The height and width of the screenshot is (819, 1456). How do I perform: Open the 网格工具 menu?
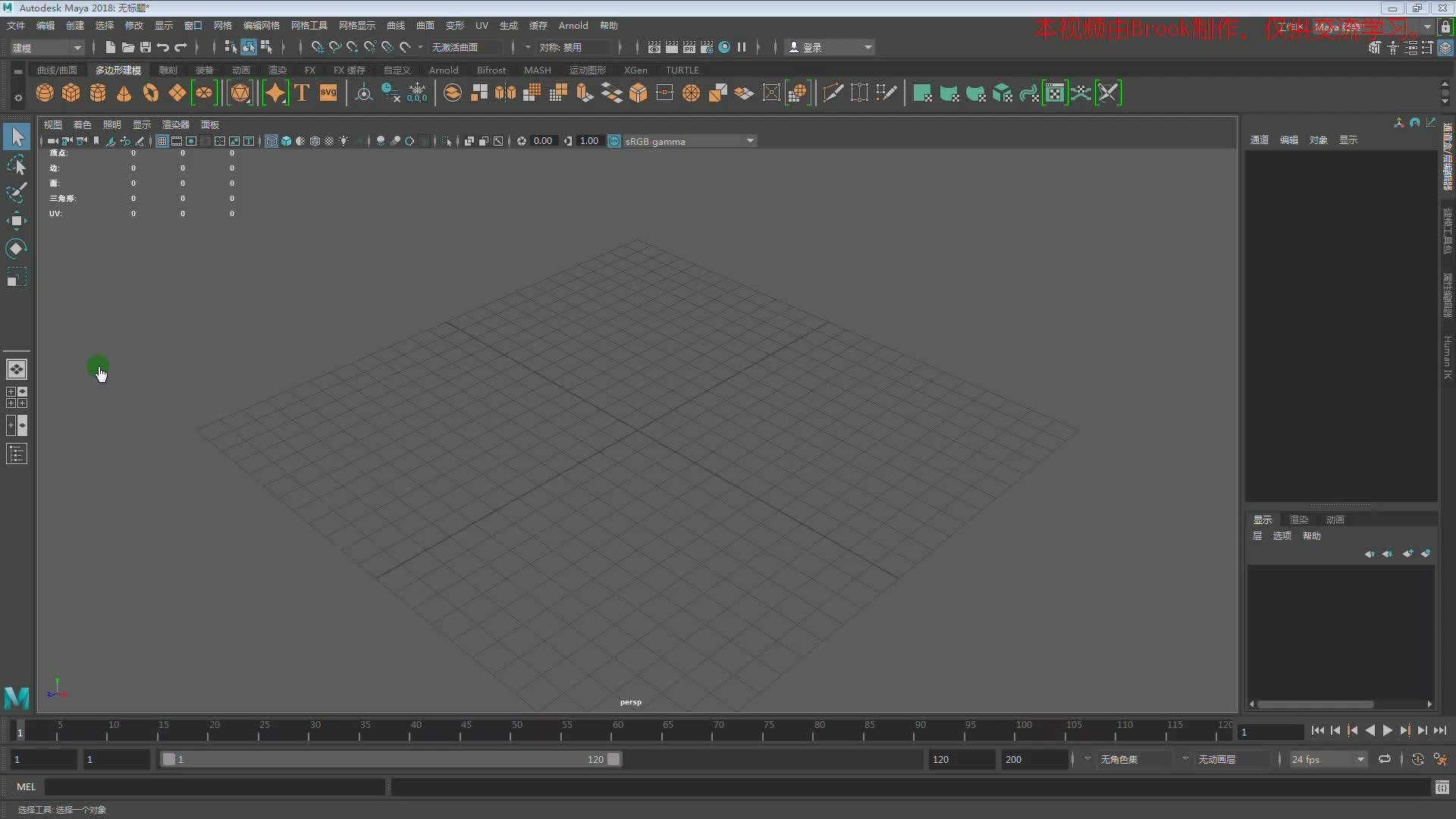coord(309,26)
